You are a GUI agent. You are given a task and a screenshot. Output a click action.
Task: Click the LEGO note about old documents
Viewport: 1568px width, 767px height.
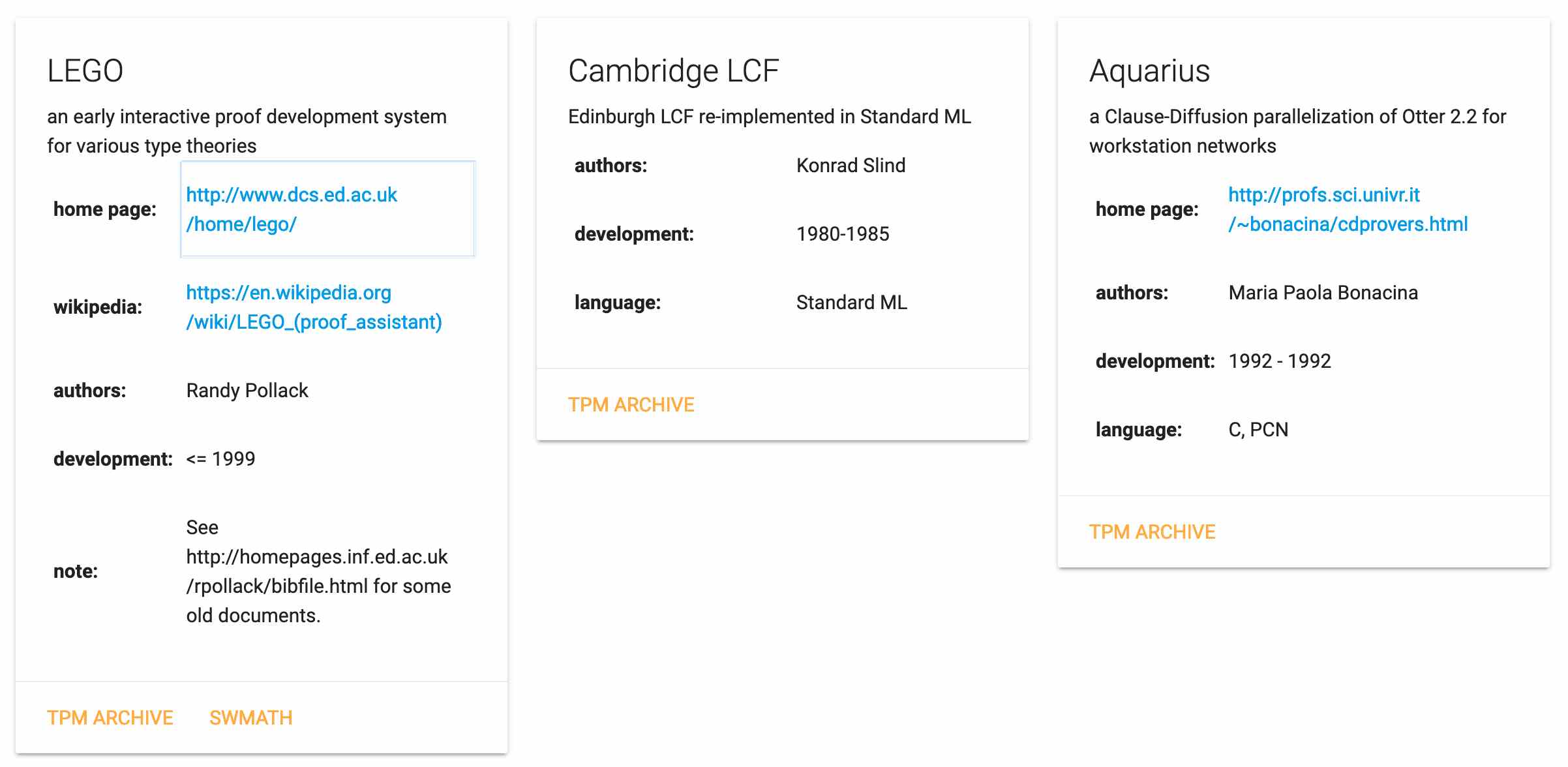point(318,571)
